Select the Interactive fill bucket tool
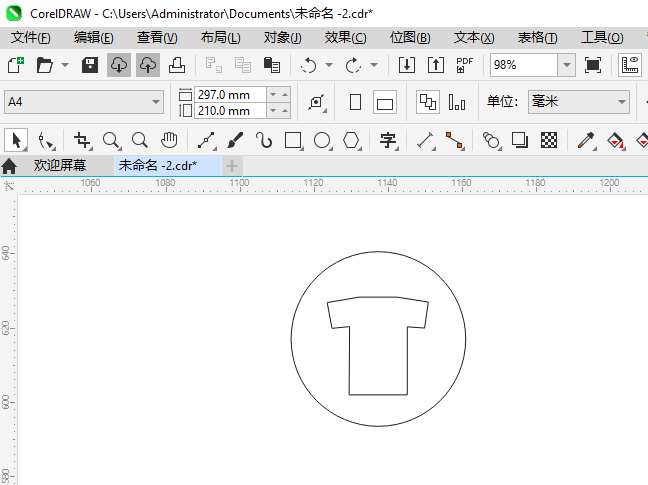Viewport: 648px width, 485px height. click(615, 140)
